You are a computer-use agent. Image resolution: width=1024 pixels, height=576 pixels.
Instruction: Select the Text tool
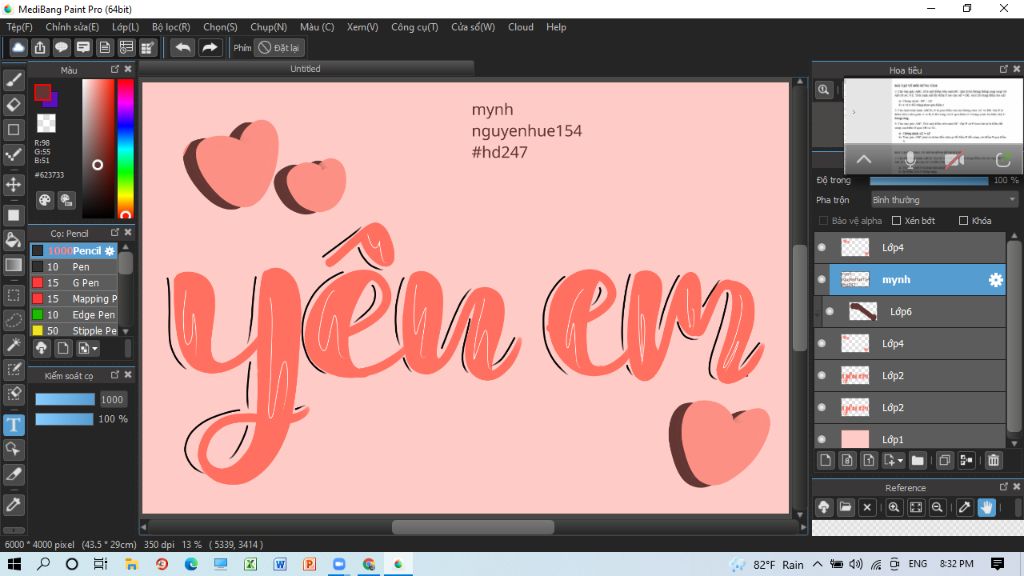tap(14, 424)
